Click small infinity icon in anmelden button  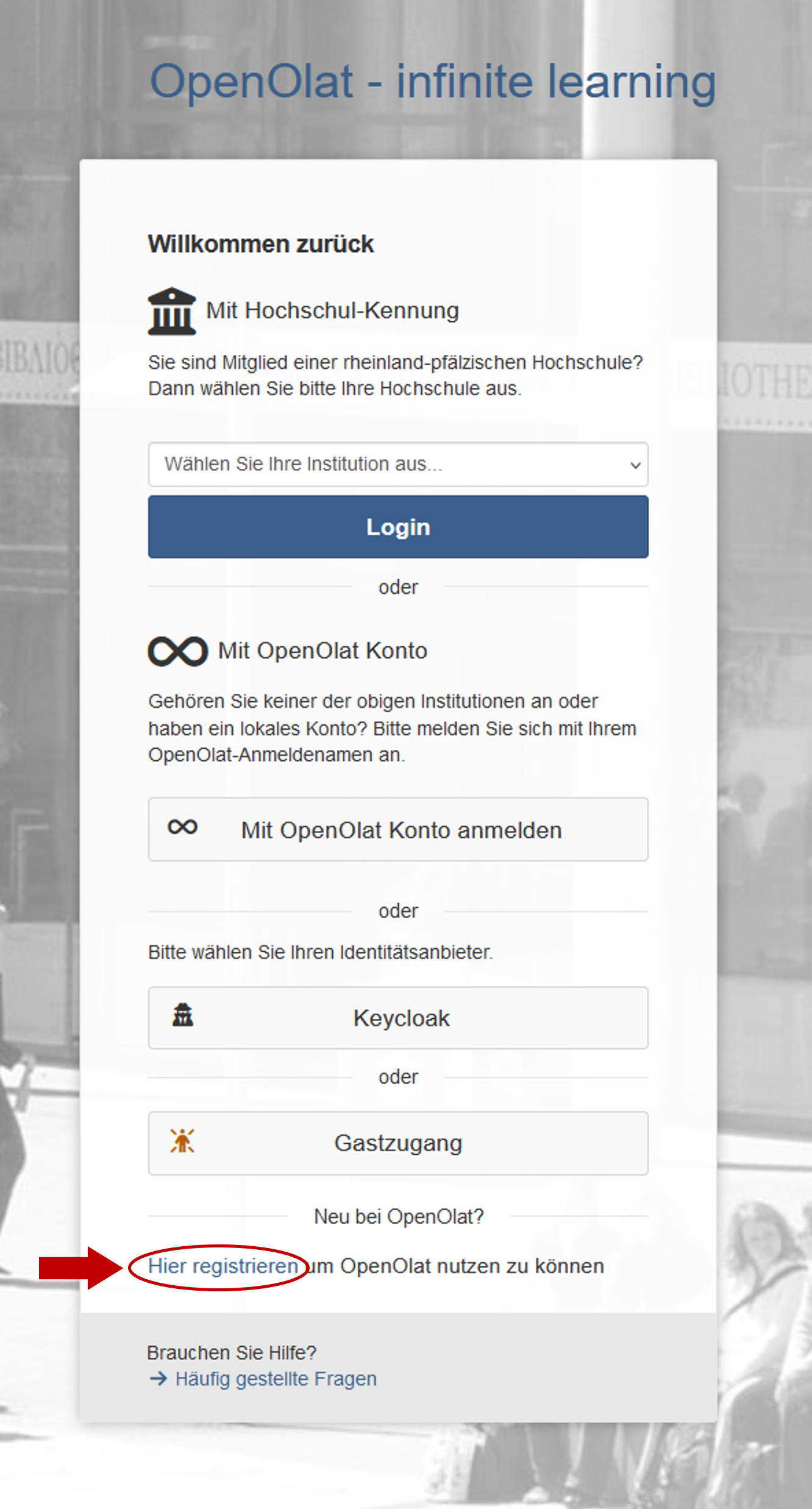(x=182, y=827)
